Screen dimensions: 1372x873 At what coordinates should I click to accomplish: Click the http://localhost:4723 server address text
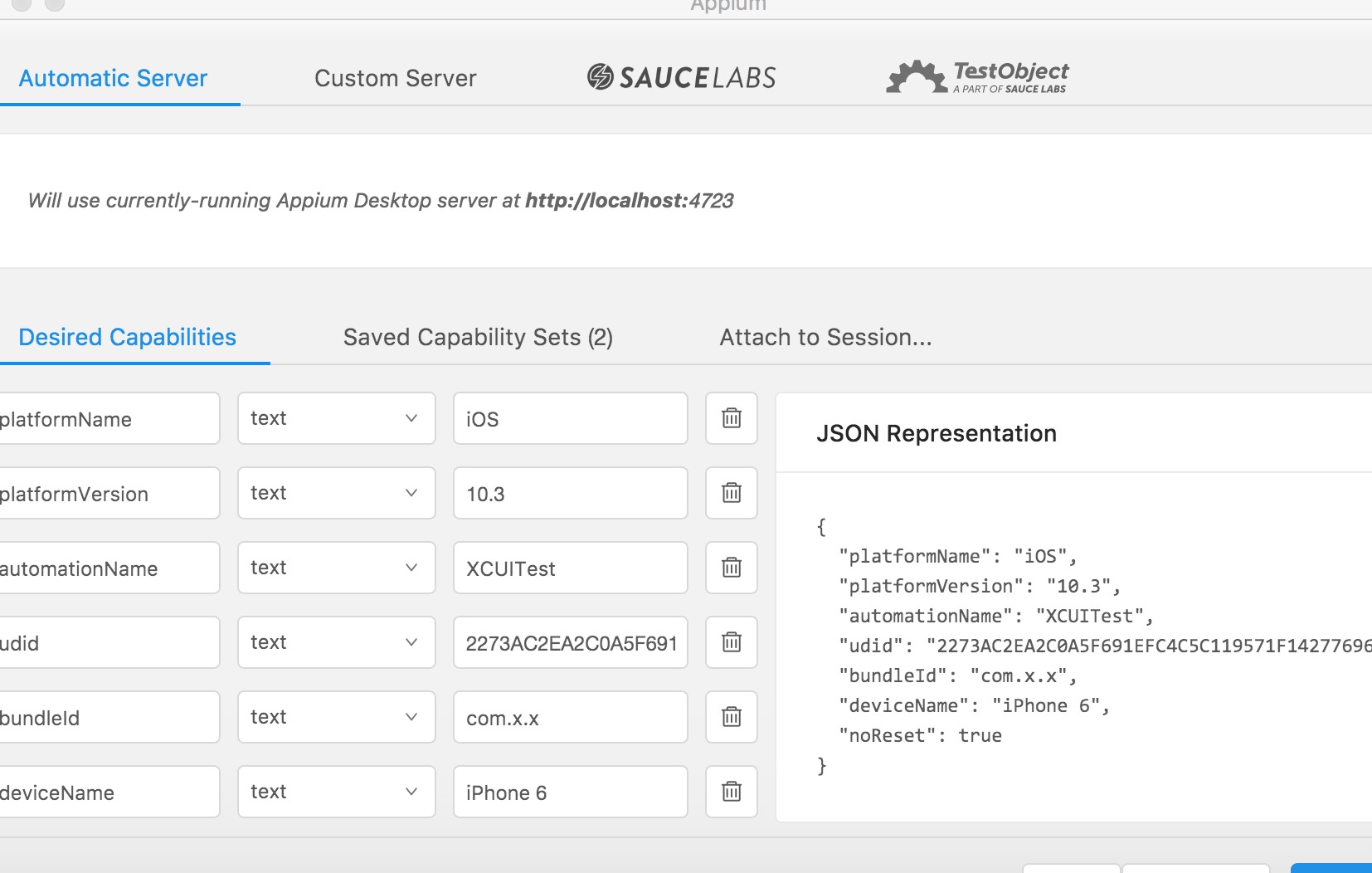(630, 201)
